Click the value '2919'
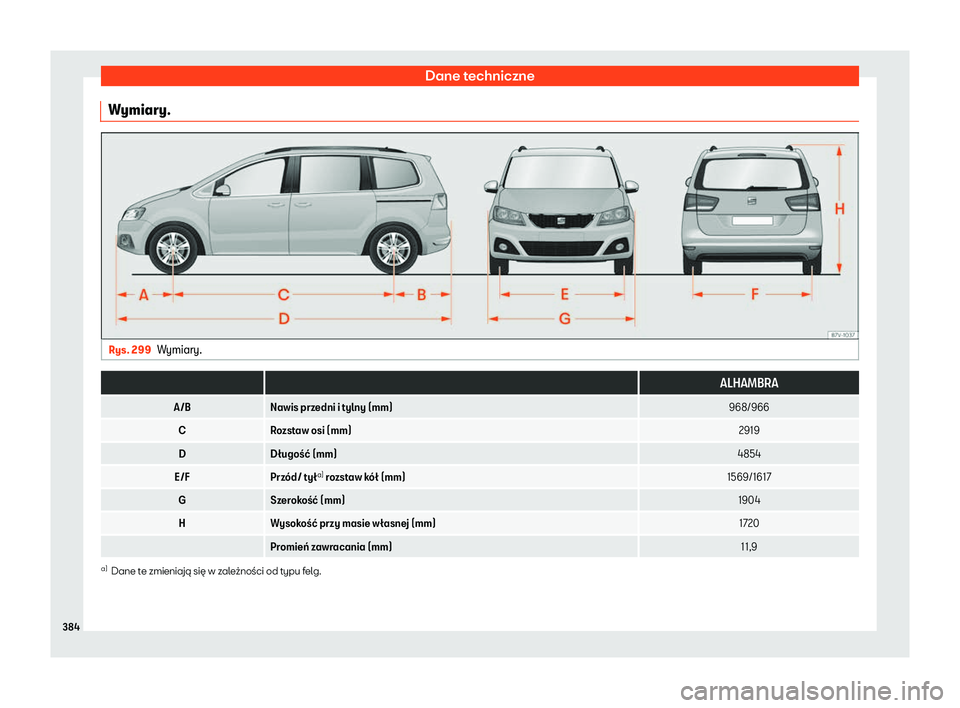This screenshot has height=708, width=960. tap(749, 431)
